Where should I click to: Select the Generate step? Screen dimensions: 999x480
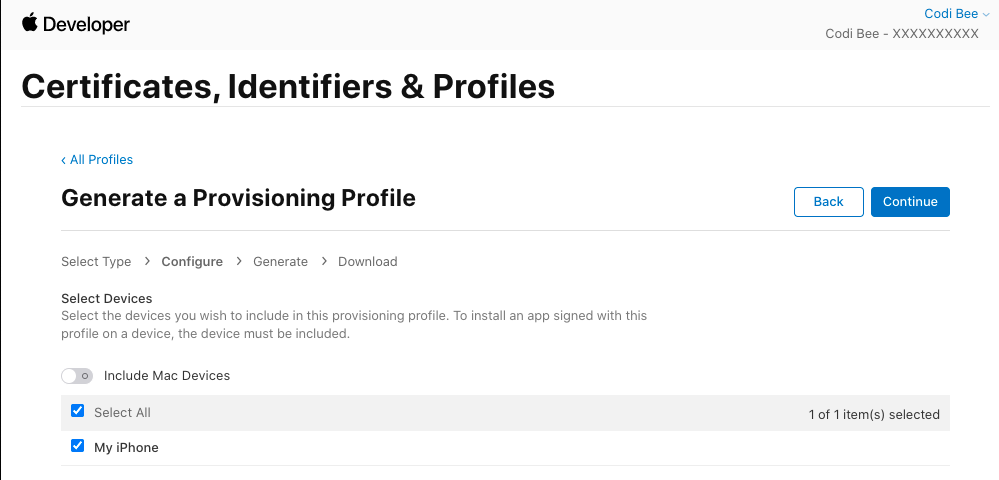(280, 262)
